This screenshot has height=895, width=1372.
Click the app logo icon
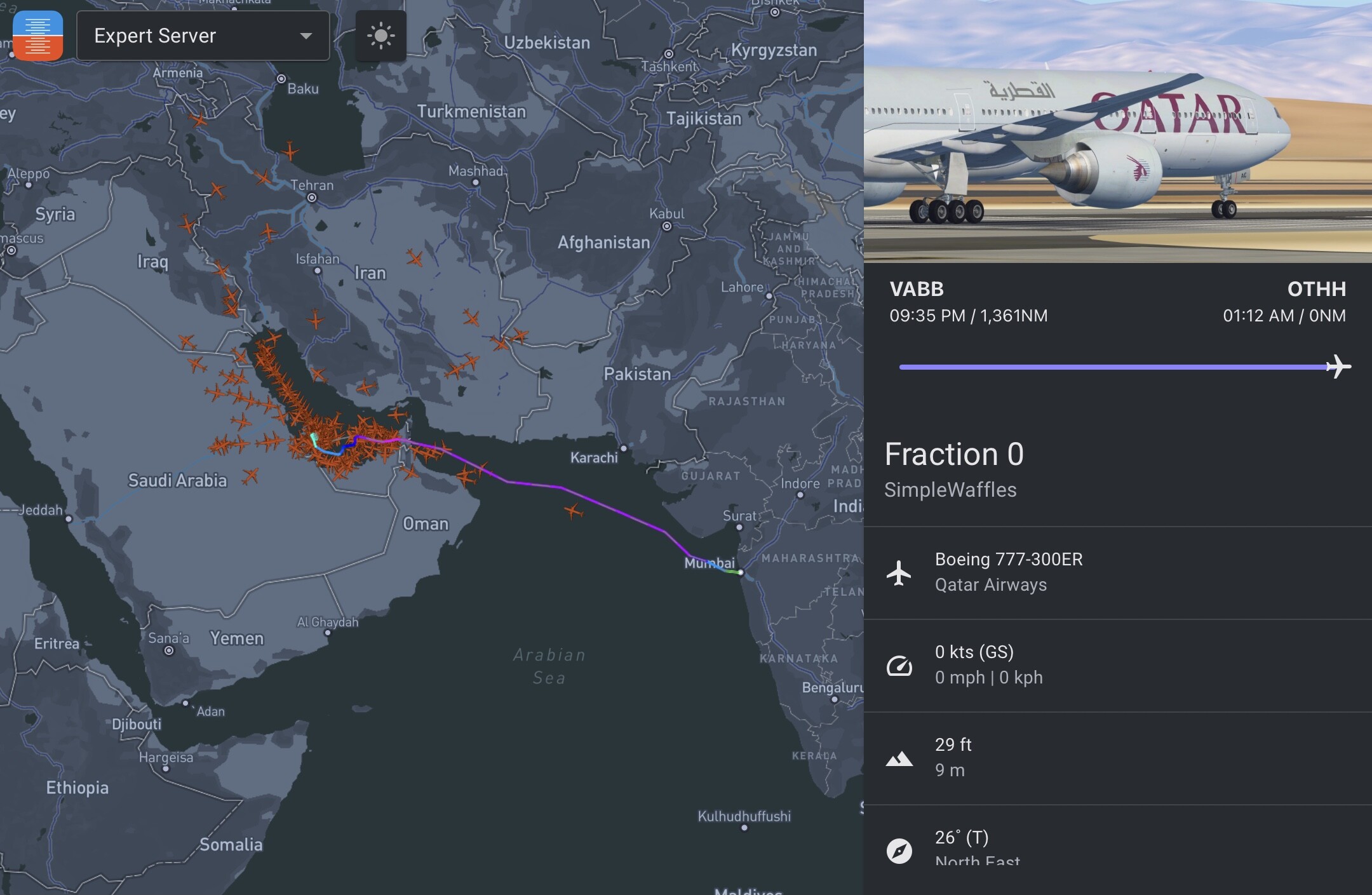[x=37, y=36]
